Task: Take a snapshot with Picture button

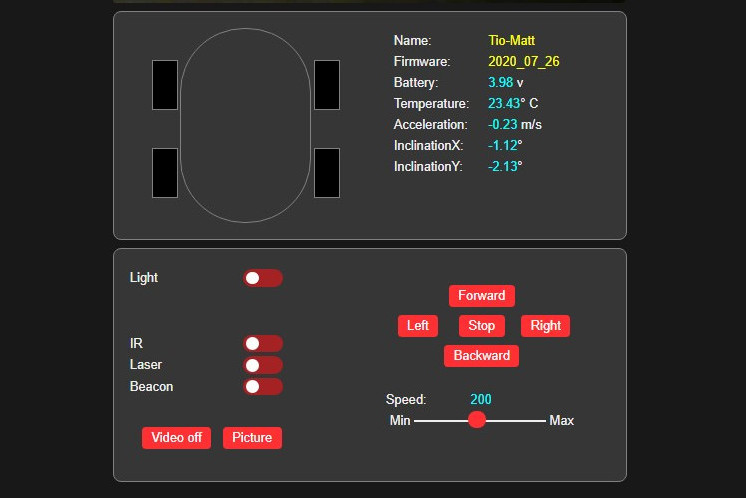Action: (252, 438)
